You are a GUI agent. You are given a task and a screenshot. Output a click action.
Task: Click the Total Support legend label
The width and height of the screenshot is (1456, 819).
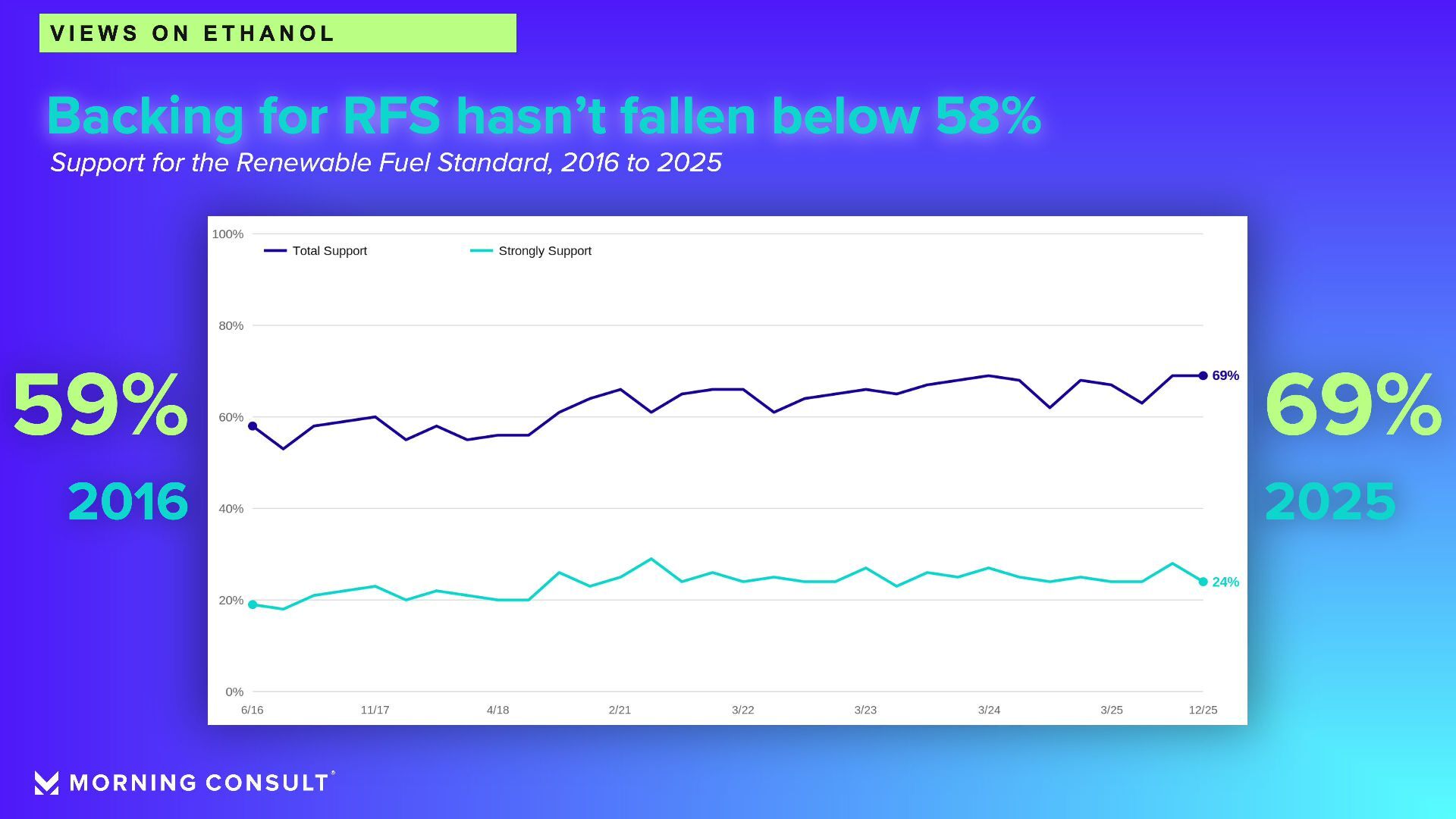(x=329, y=251)
